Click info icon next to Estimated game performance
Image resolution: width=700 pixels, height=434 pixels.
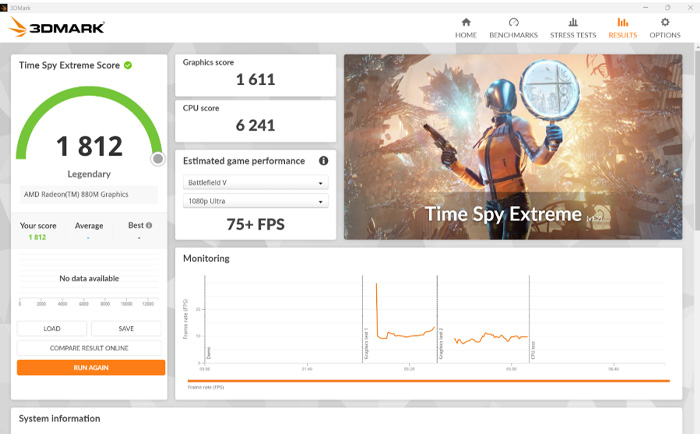323,161
